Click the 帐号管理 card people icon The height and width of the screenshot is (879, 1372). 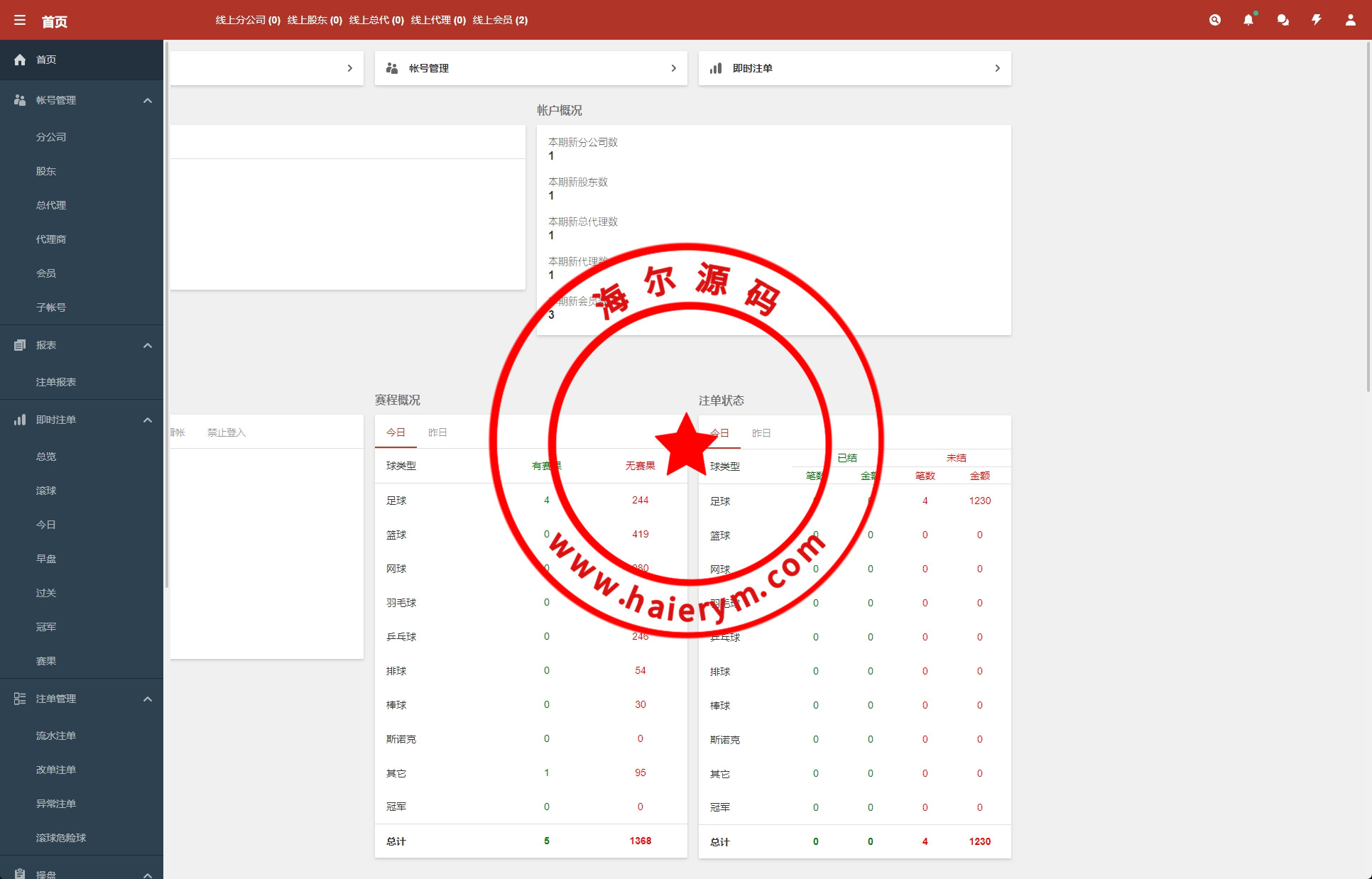[x=392, y=68]
